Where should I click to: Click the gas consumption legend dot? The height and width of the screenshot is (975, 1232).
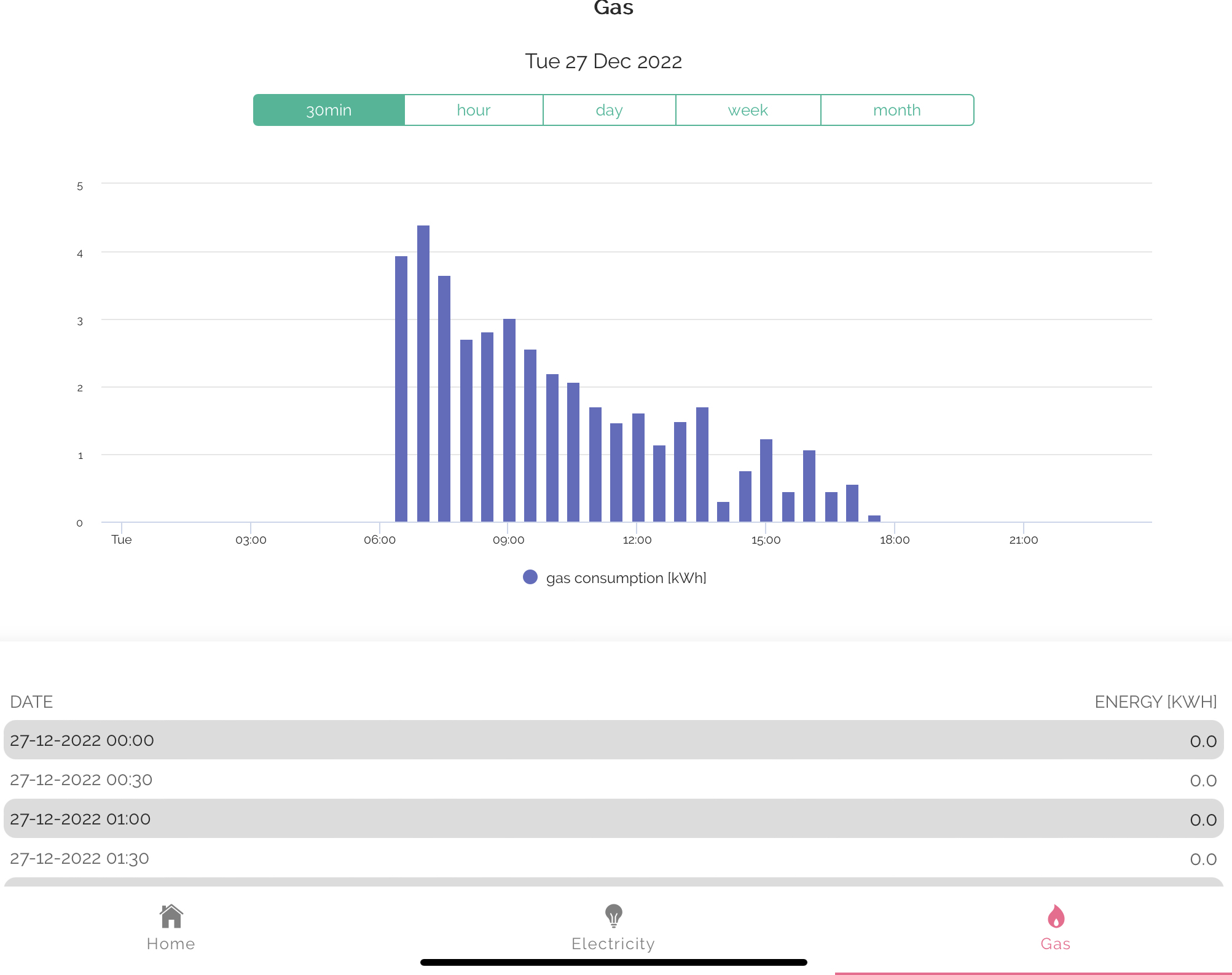click(530, 578)
